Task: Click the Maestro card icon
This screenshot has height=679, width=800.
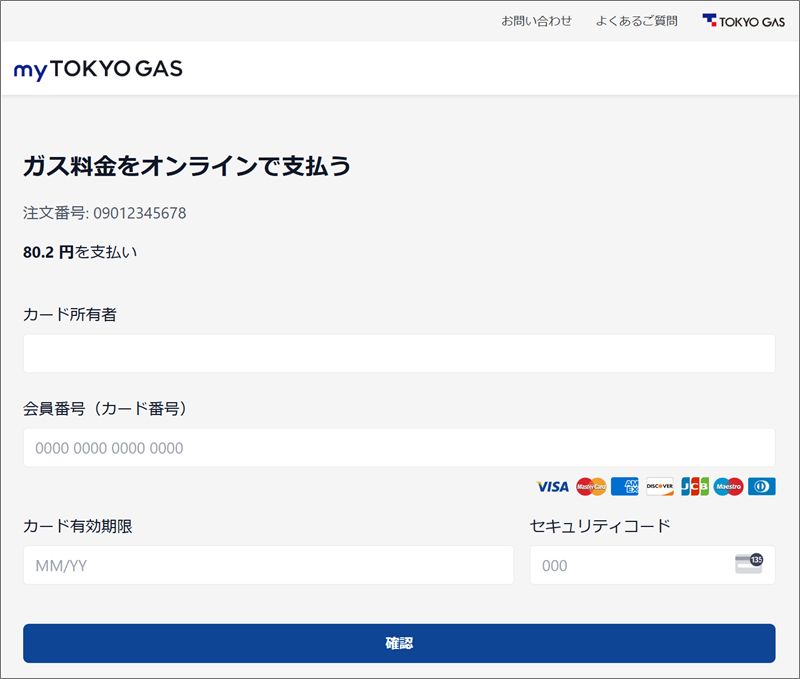Action: (x=728, y=487)
